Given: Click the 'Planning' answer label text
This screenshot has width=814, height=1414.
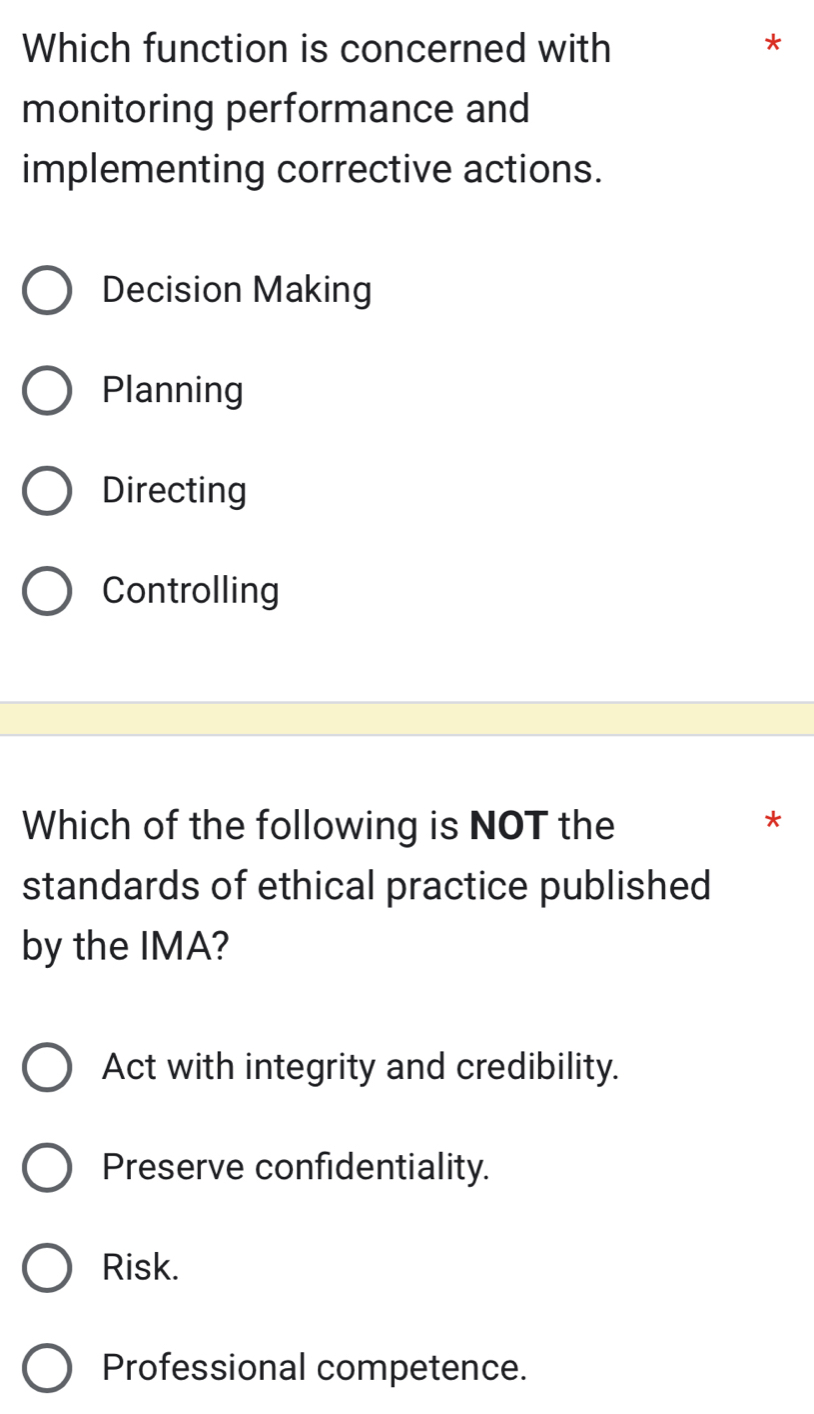Looking at the screenshot, I should pos(173,391).
